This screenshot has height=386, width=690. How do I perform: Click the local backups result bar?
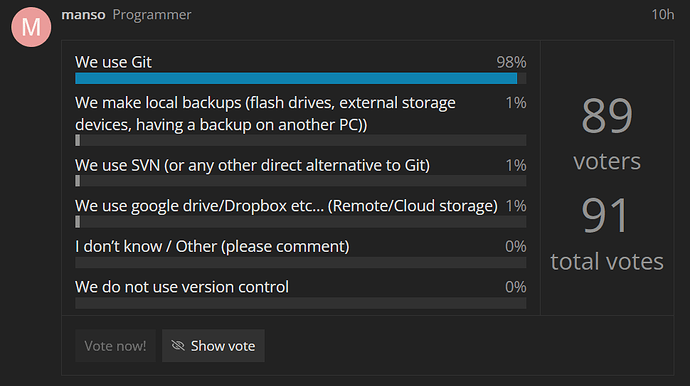[301, 140]
